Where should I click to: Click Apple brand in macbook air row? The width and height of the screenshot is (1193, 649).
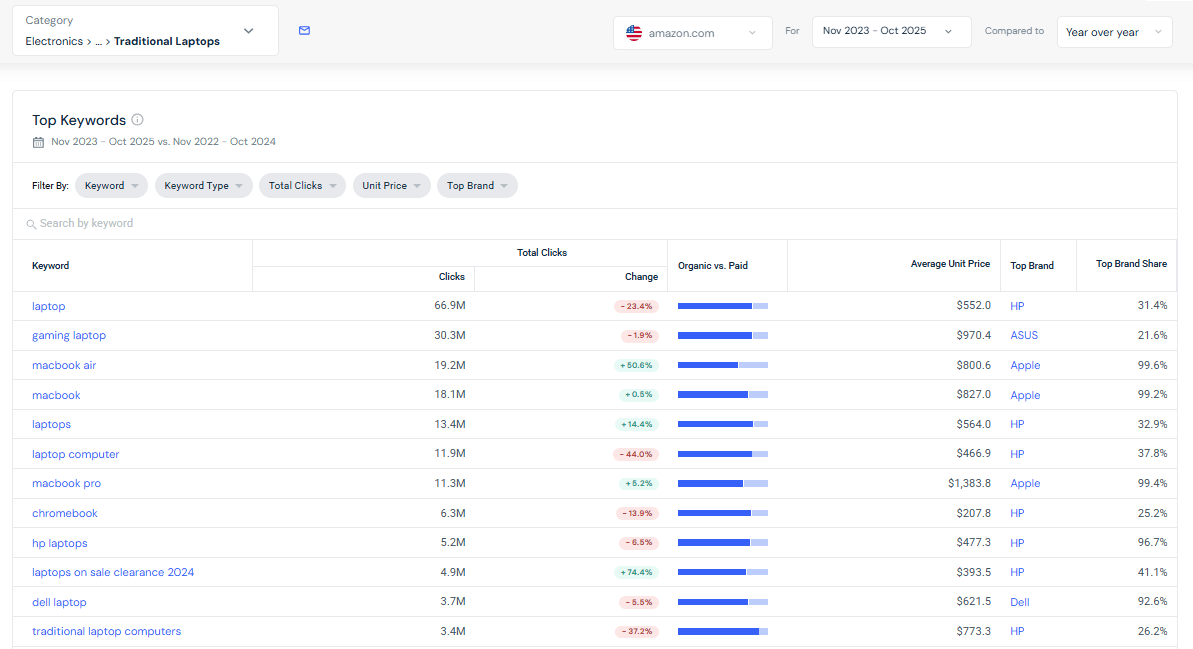[x=1025, y=365]
